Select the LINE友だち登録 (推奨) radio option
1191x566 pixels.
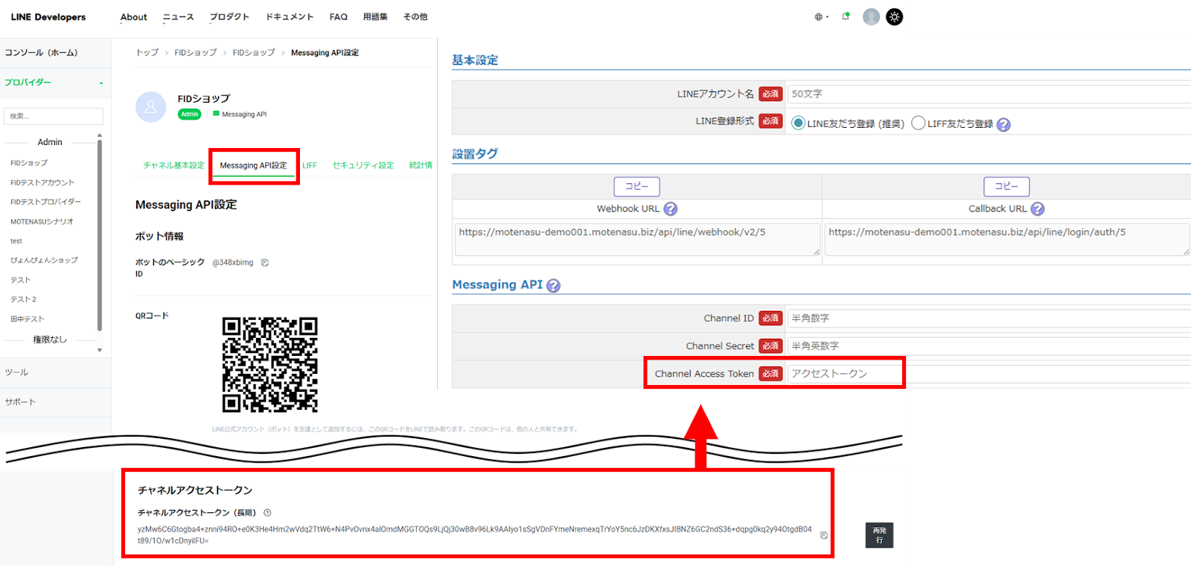click(x=798, y=124)
